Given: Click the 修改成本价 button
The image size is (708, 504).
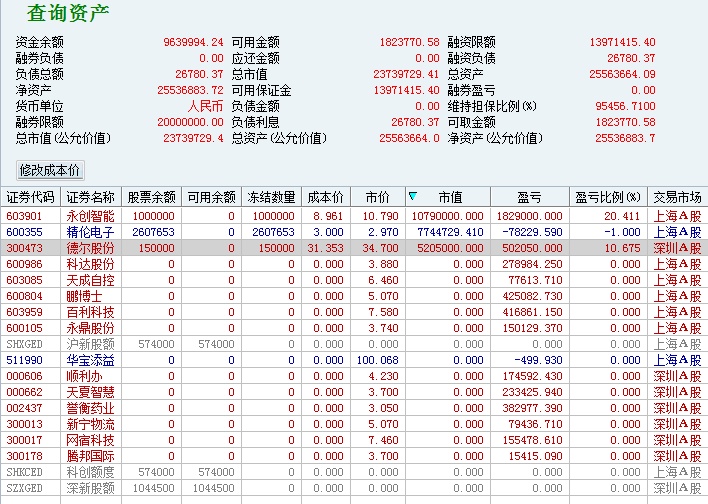Looking at the screenshot, I should [x=50, y=170].
